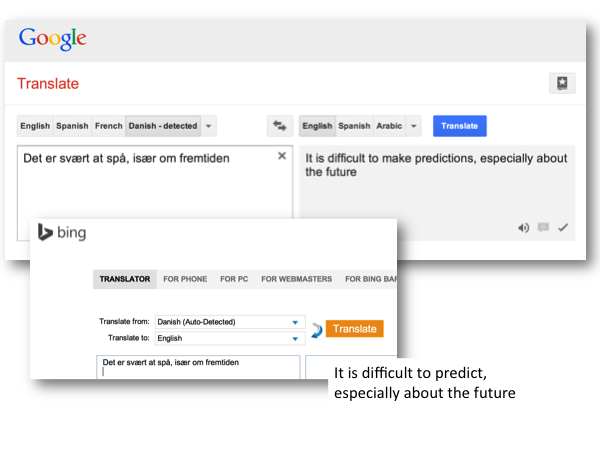
Task: Clear source text with the X icon
Action: click(282, 156)
